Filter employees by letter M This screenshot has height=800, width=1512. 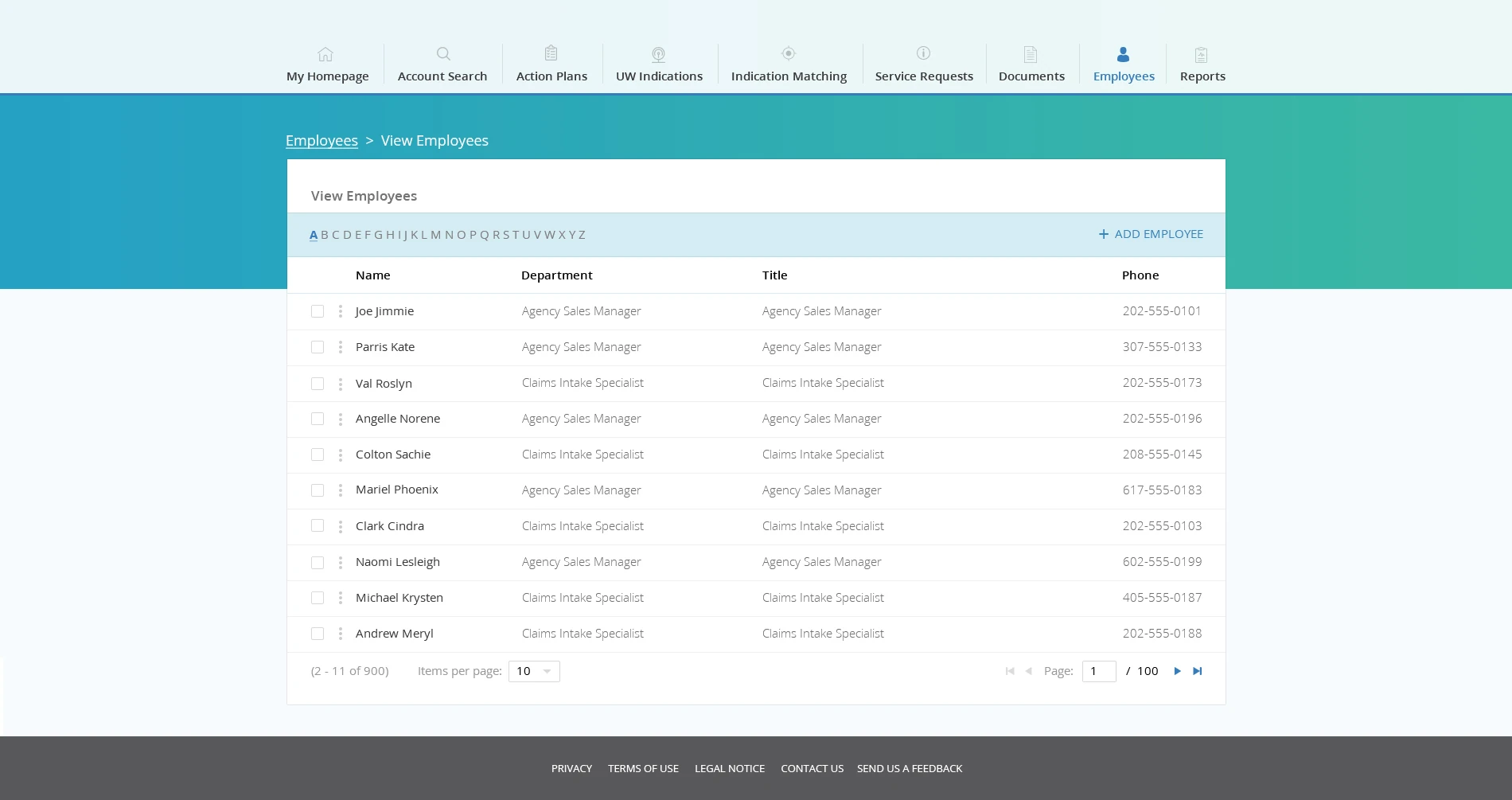pos(435,235)
